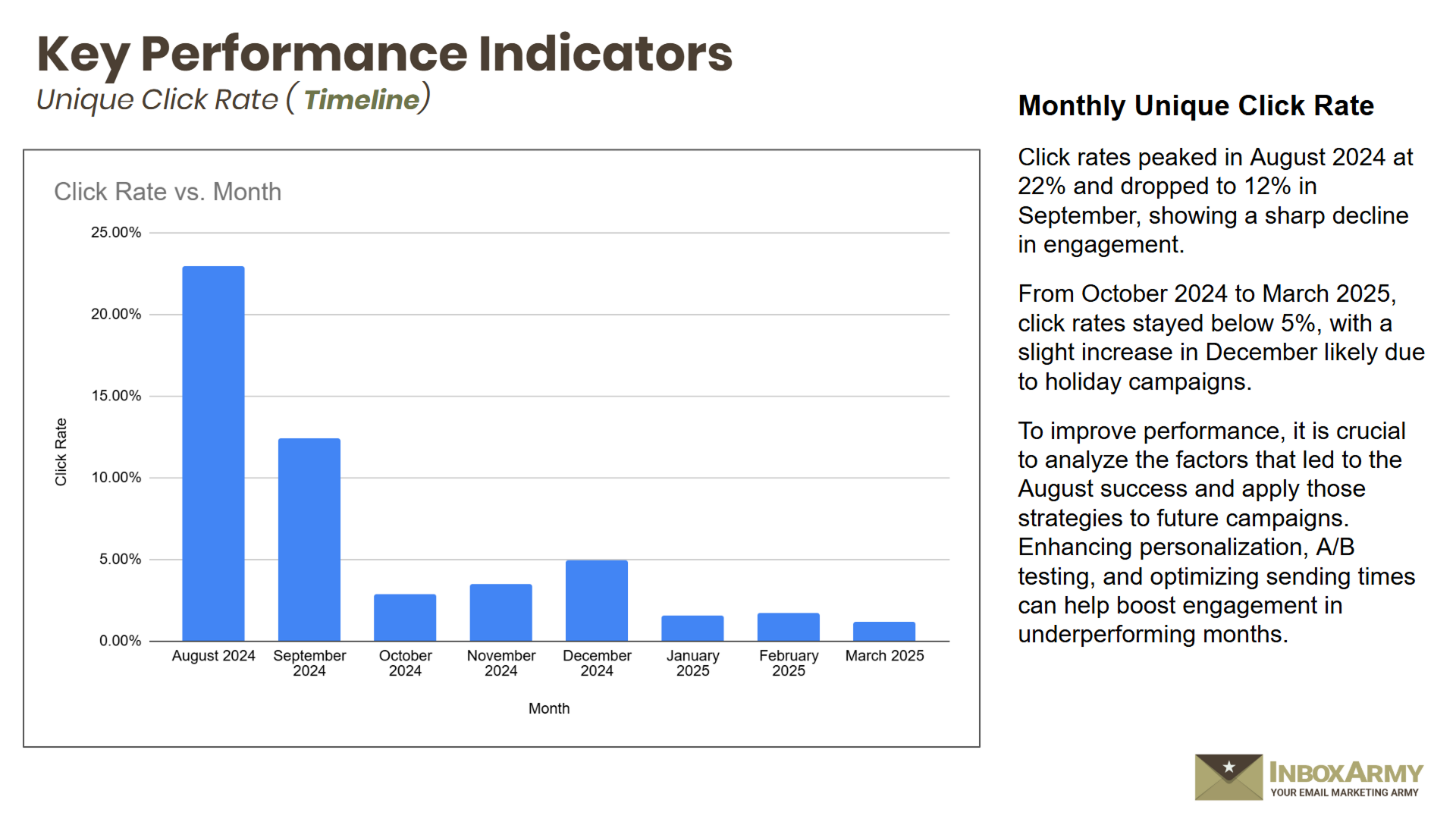Select the January 2025 bar
Screen dimensions: 1456x819
[x=692, y=628]
